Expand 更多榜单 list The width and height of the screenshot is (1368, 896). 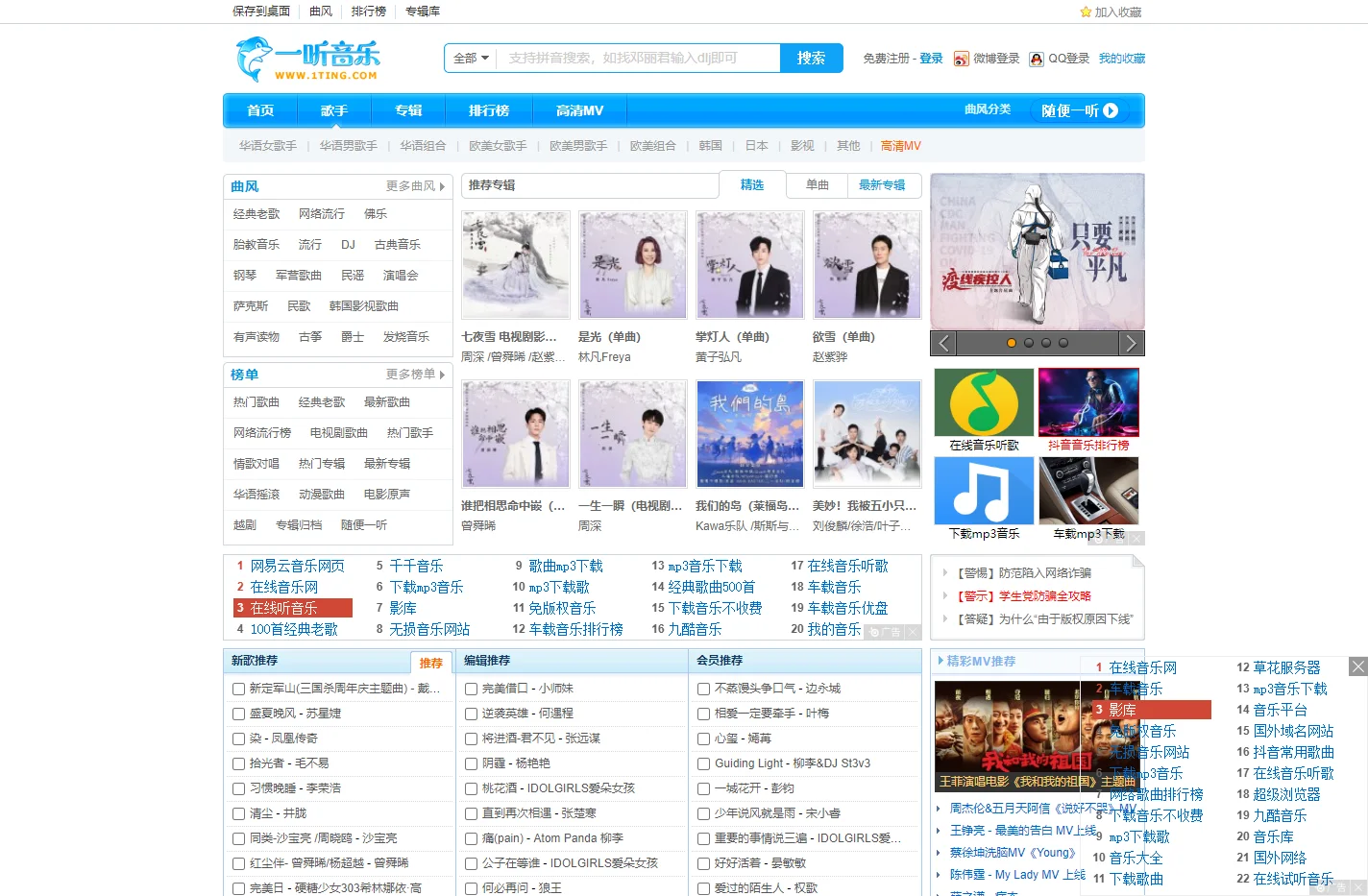[415, 375]
